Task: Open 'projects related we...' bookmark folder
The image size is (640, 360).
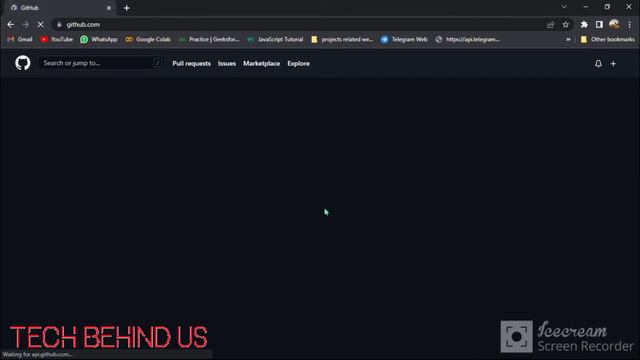Action: [342, 39]
